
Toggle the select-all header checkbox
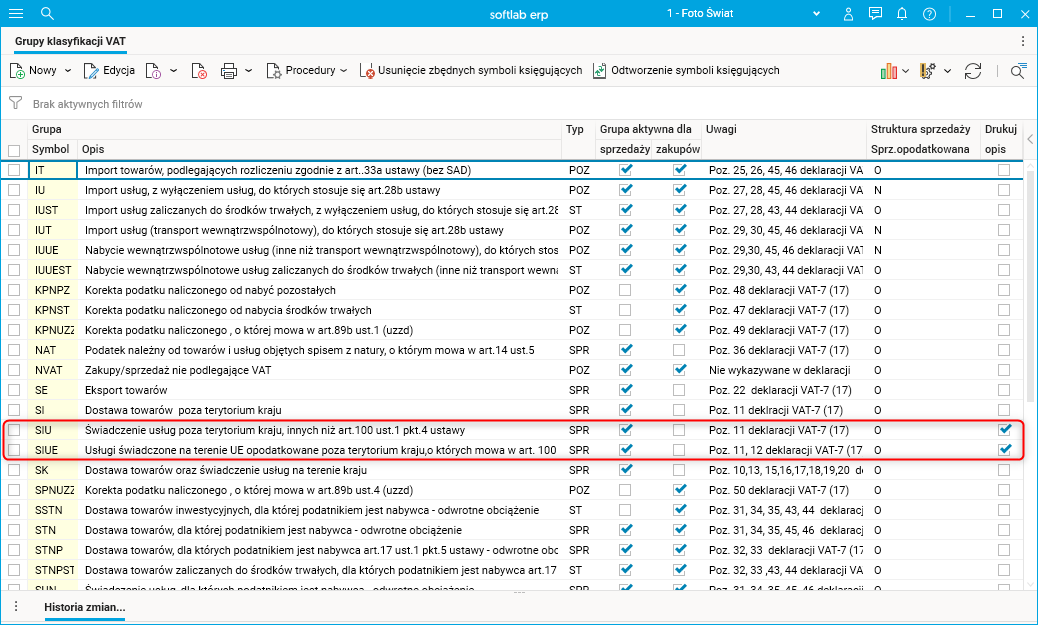14,150
